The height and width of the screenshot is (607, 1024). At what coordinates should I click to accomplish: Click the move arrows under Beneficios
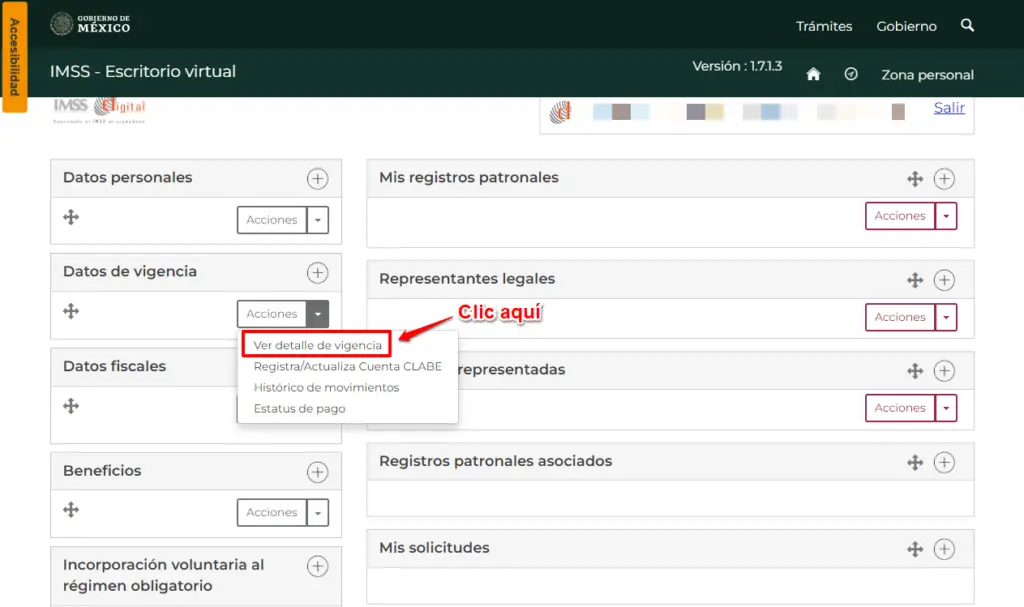pos(71,510)
